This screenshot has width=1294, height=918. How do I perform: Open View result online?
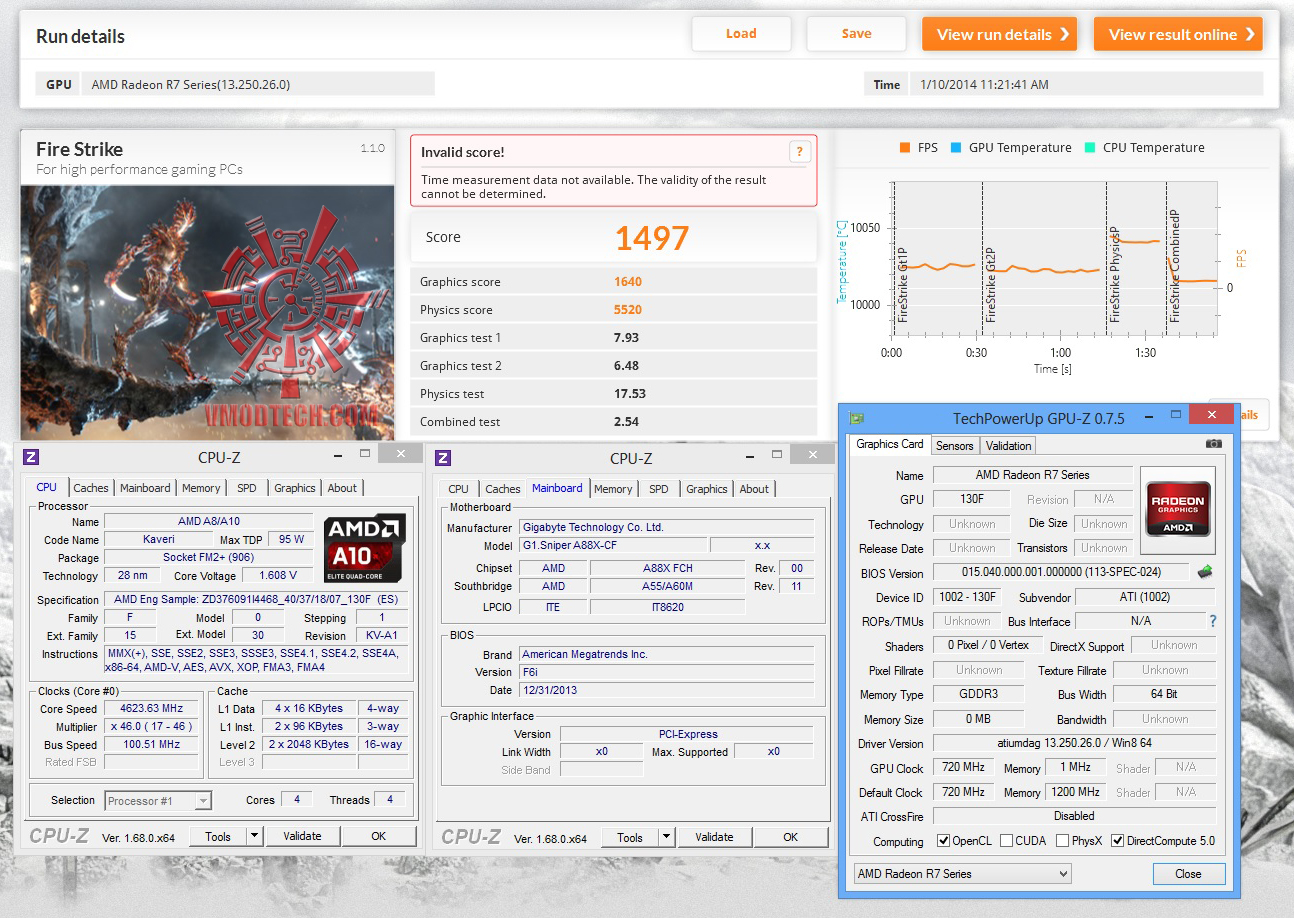[x=1178, y=34]
